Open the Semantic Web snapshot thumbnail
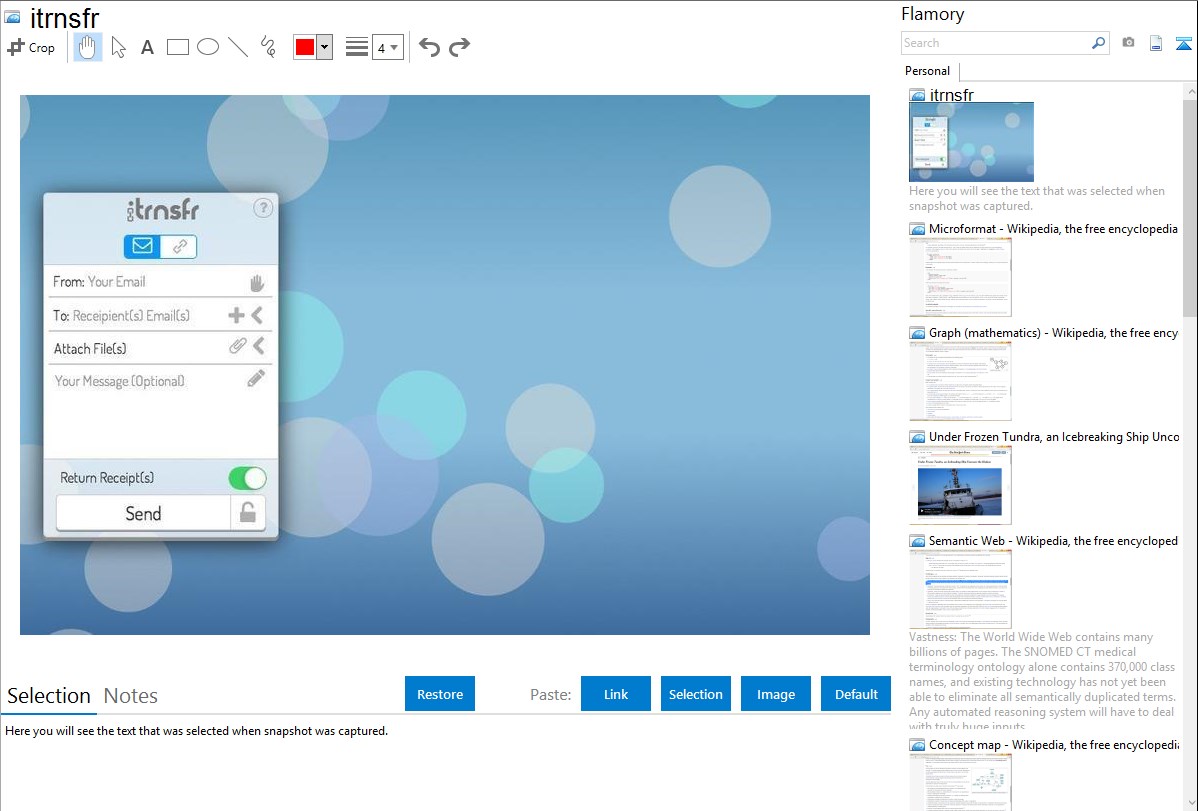Screen dimensions: 1198x811 [x=960, y=589]
